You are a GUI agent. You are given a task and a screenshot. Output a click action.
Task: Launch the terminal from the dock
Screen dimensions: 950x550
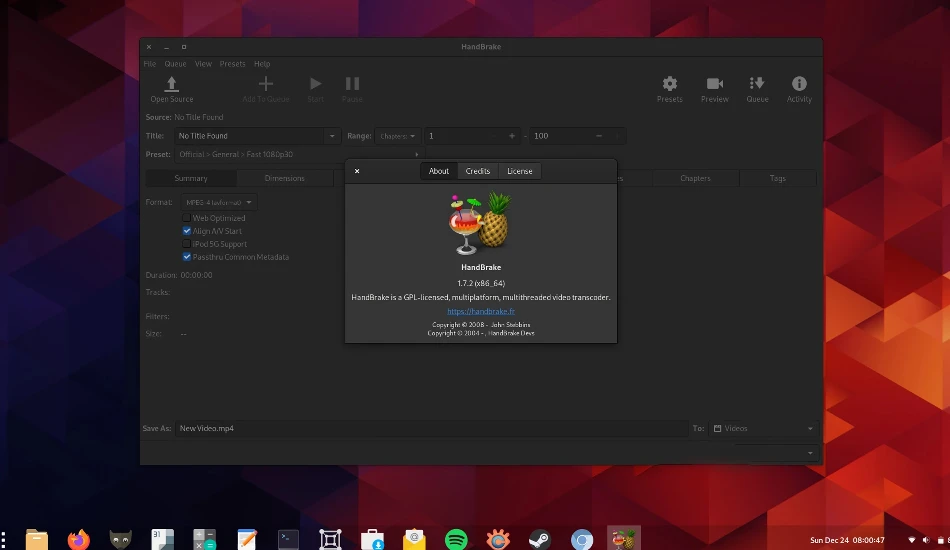(288, 539)
